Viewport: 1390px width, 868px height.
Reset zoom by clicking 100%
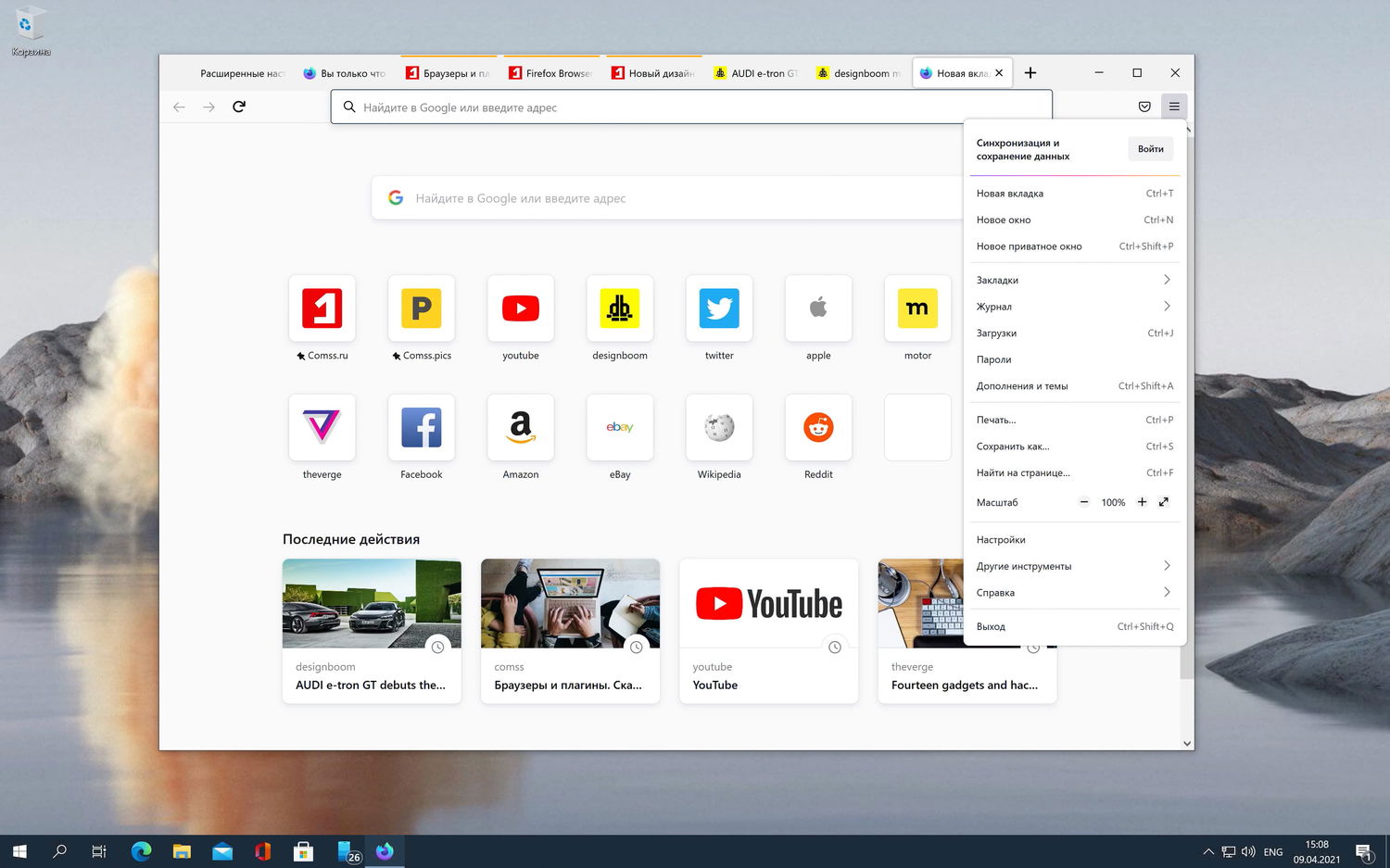(x=1113, y=503)
